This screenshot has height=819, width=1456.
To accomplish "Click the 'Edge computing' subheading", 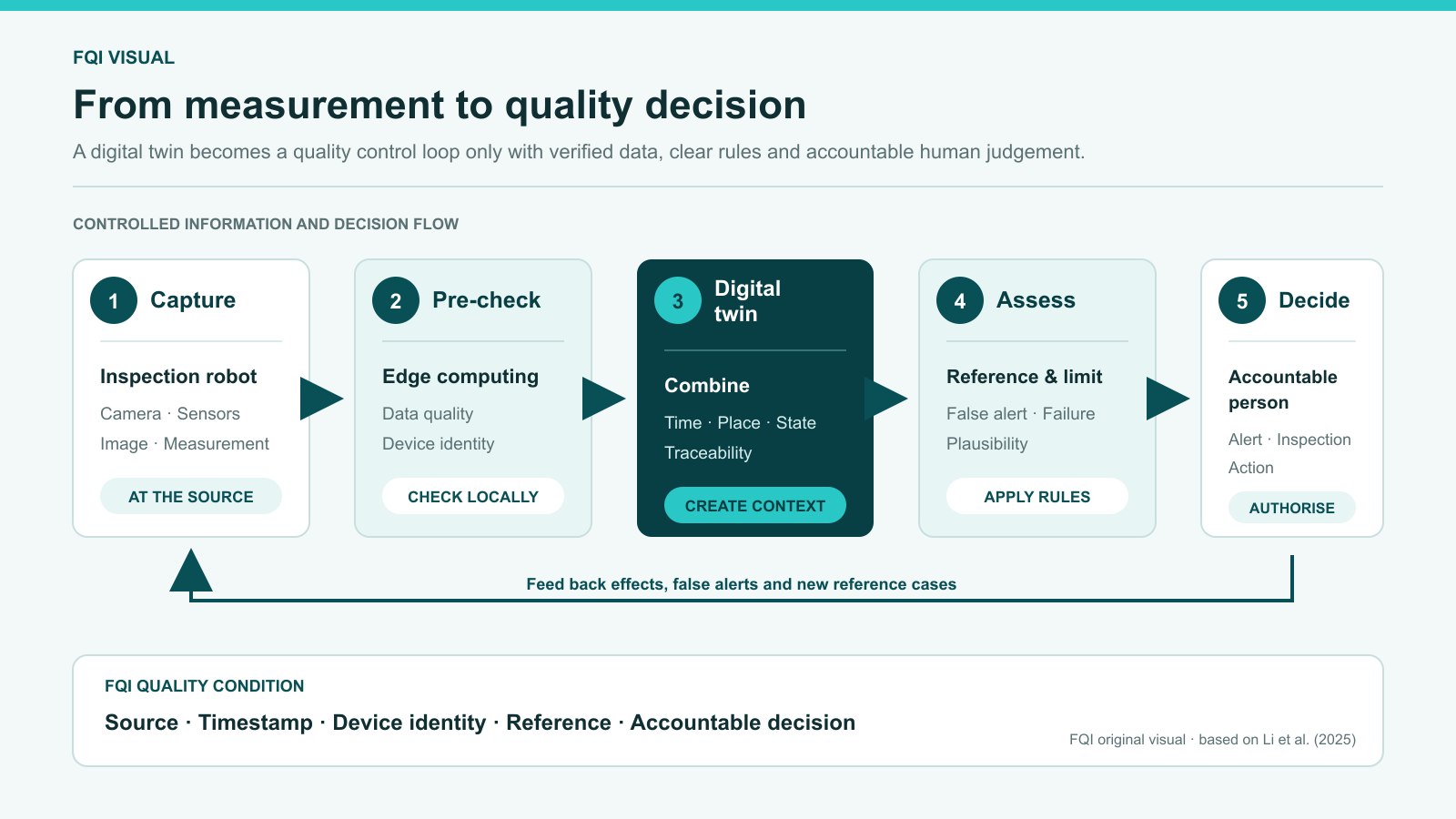I will point(460,377).
